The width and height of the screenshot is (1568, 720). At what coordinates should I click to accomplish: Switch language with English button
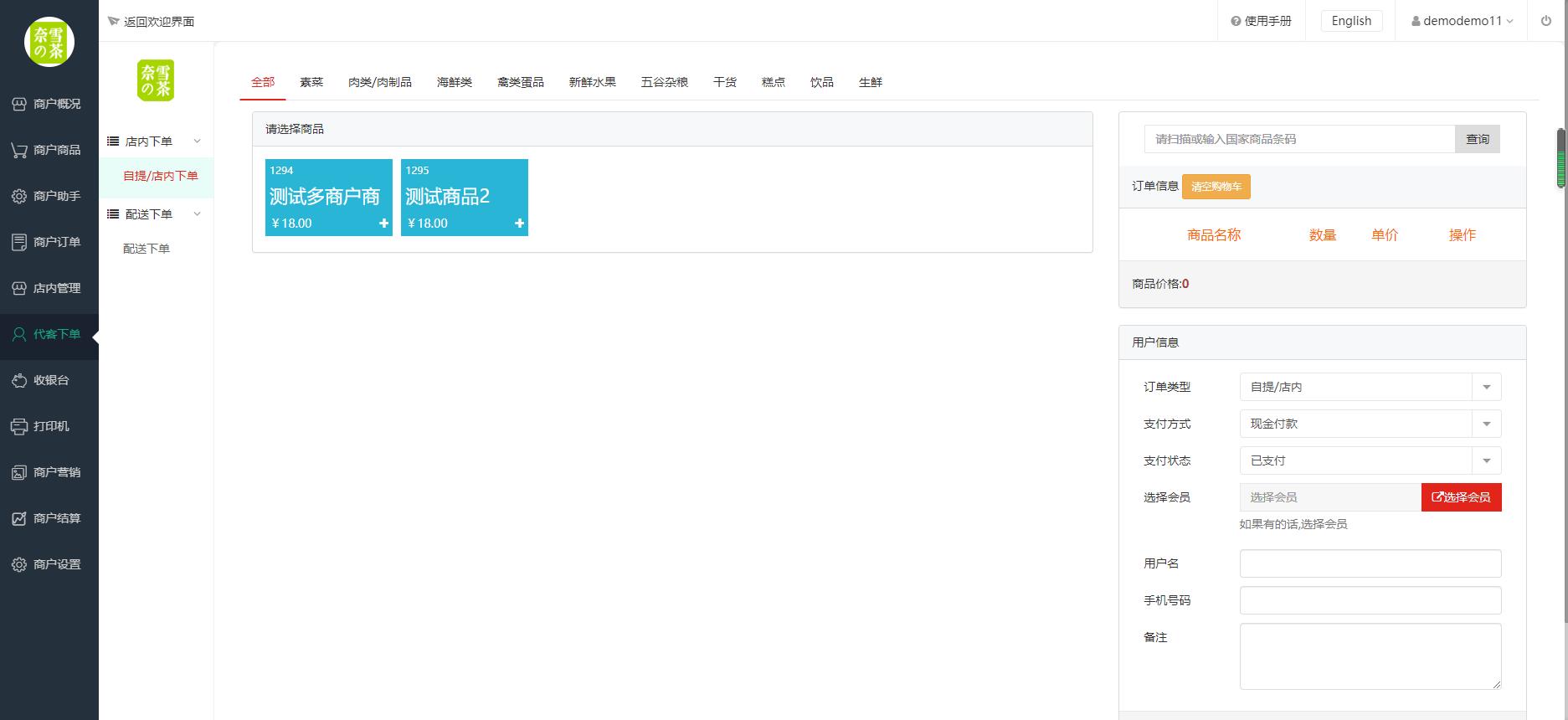(1352, 21)
